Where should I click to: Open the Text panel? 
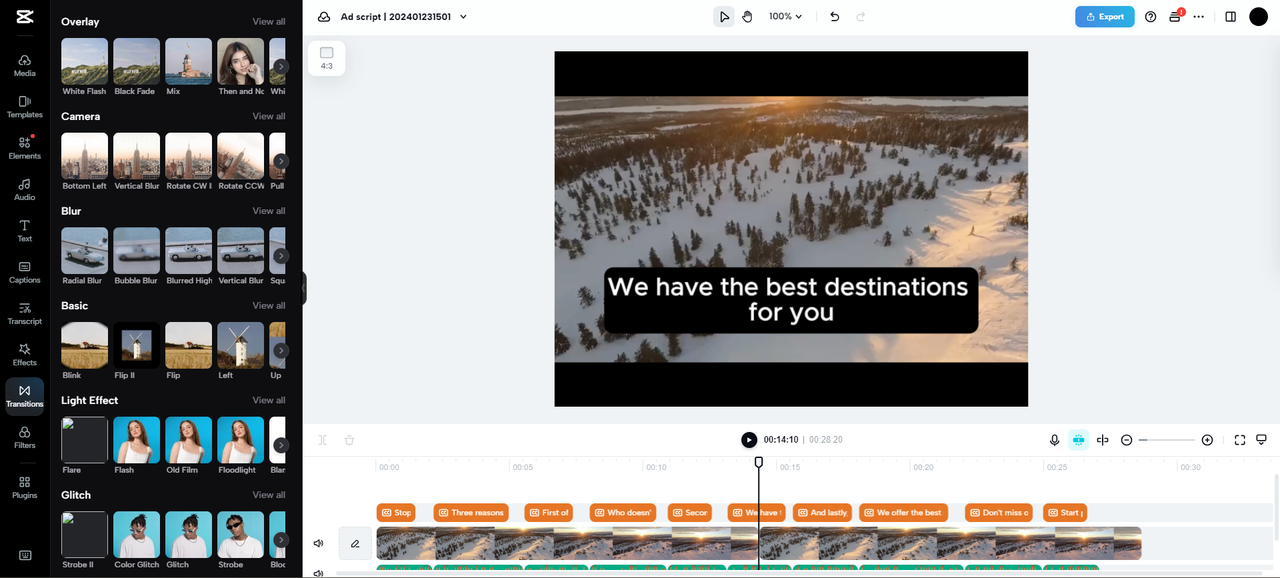[x=25, y=231]
